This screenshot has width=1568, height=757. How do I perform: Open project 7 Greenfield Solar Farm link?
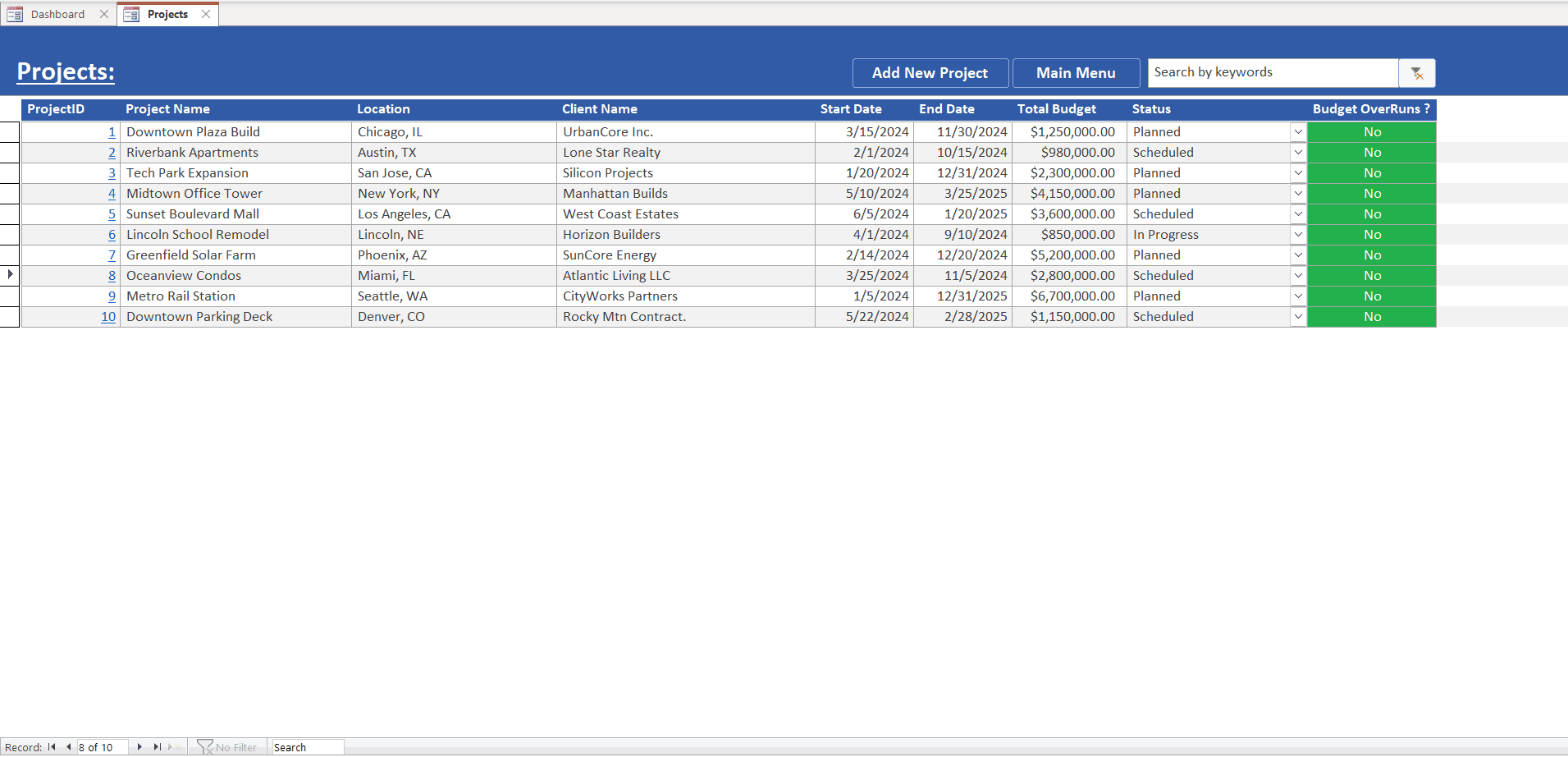(112, 255)
